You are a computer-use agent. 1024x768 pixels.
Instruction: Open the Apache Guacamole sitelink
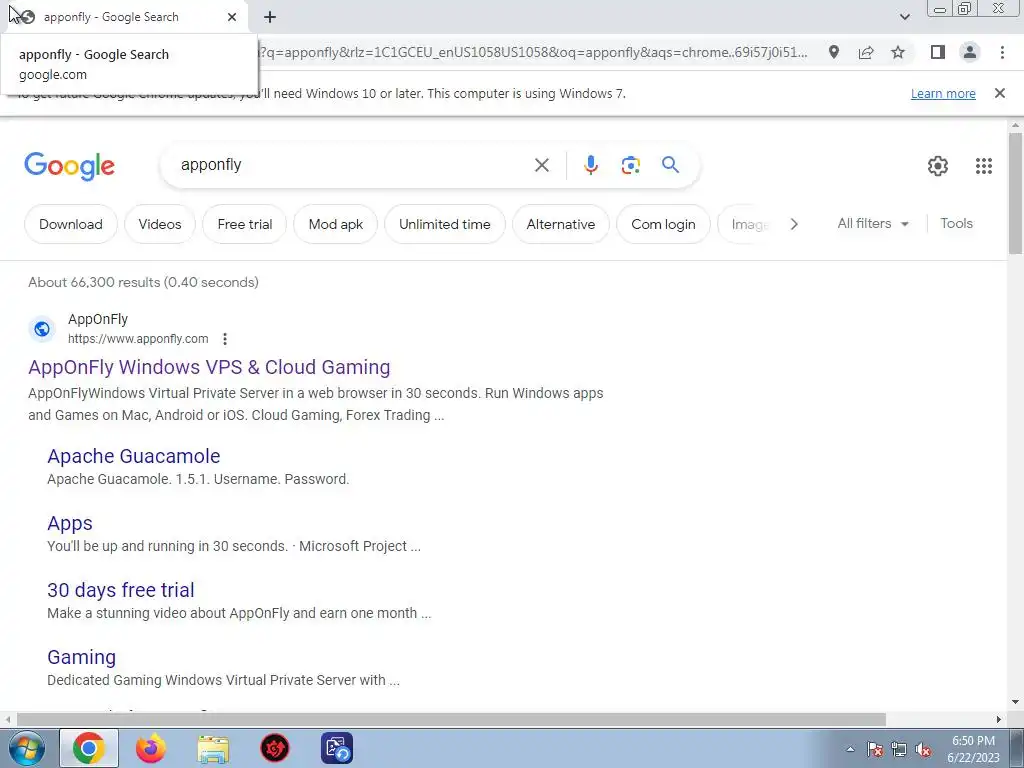133,456
